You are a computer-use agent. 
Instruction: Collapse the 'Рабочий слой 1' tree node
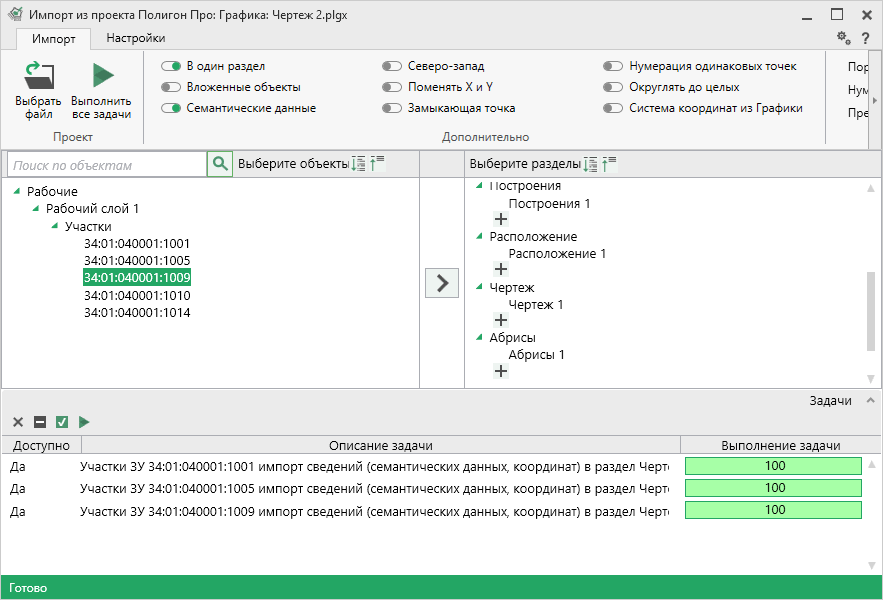pos(36,208)
